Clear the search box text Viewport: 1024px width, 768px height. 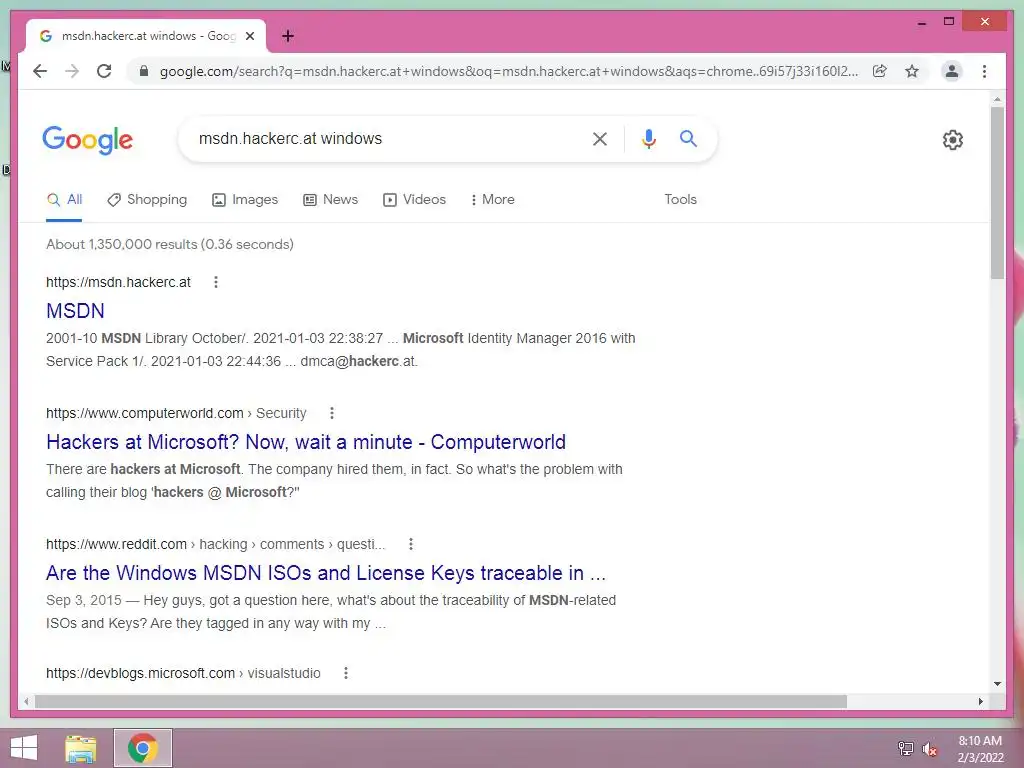coord(600,139)
